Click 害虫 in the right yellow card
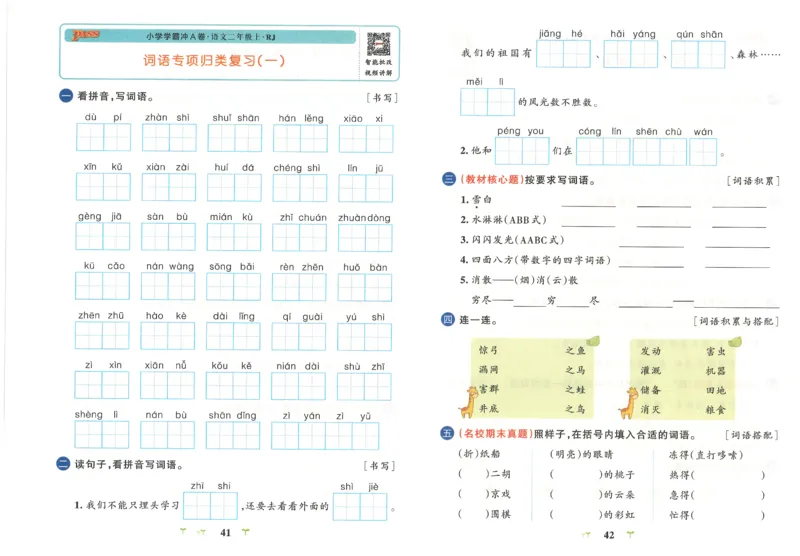800x556 pixels. (715, 351)
